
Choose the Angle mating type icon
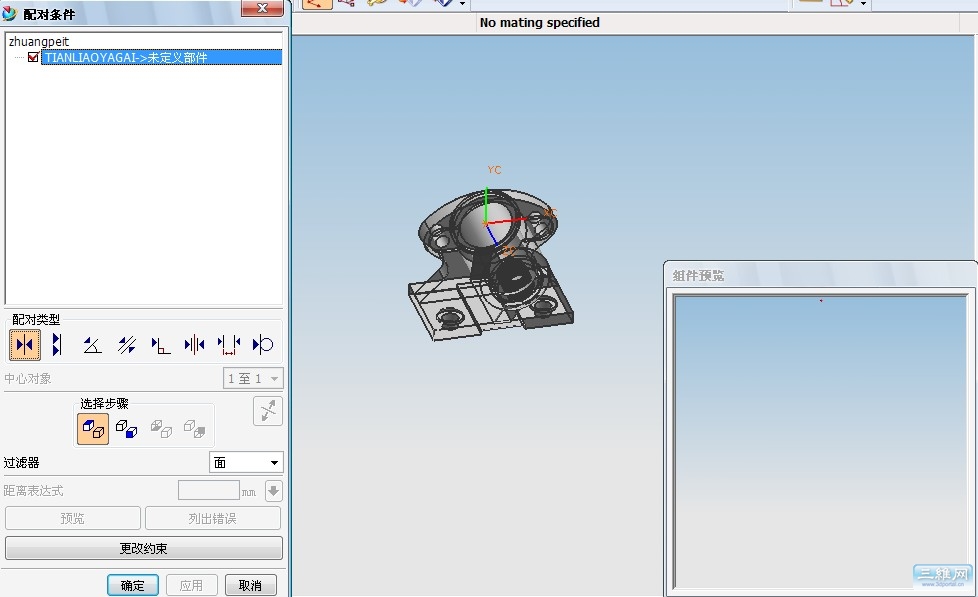point(92,344)
